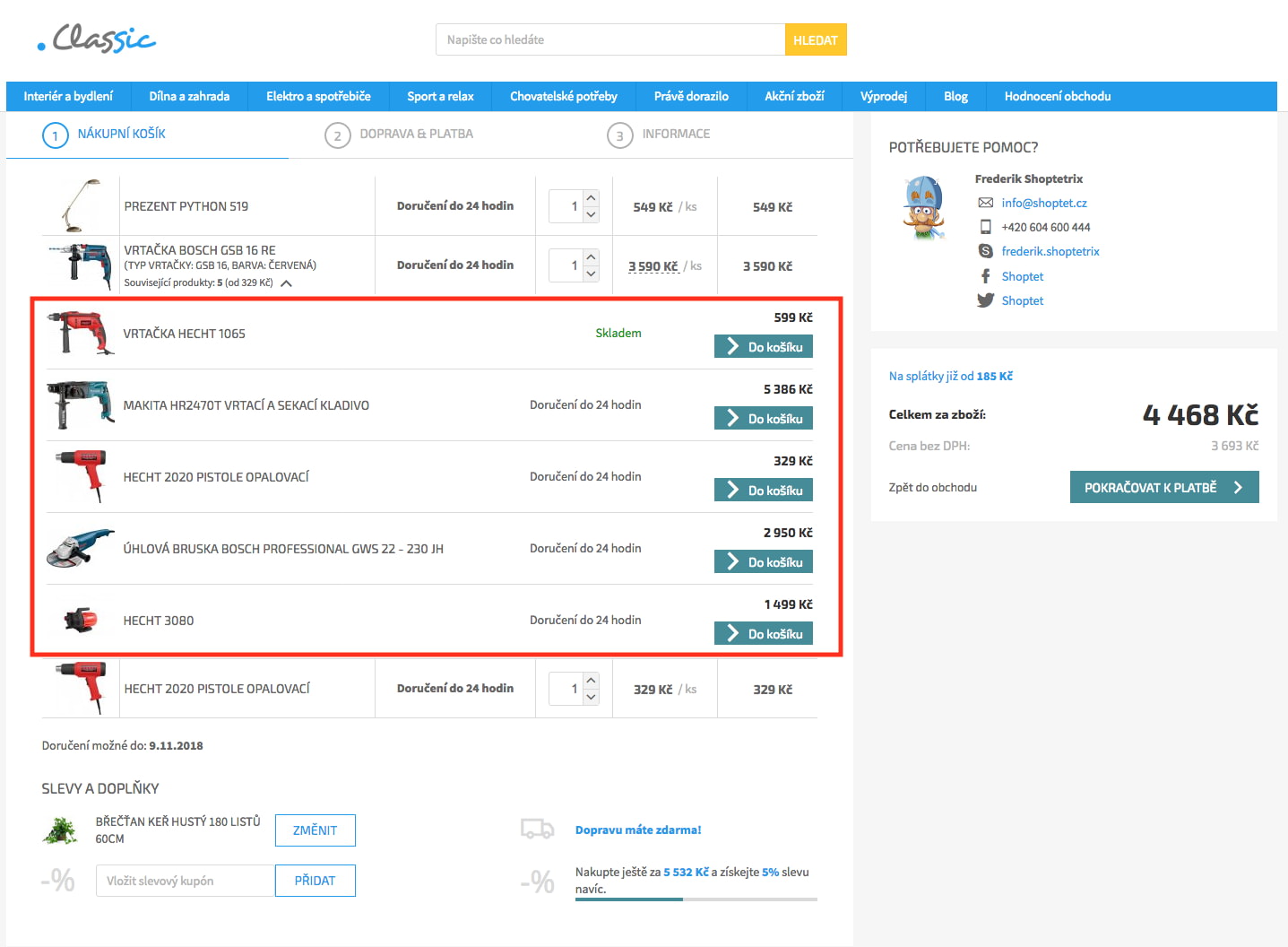This screenshot has width=1288, height=947.
Task: Add Makita HR2470T to cart
Action: click(764, 419)
